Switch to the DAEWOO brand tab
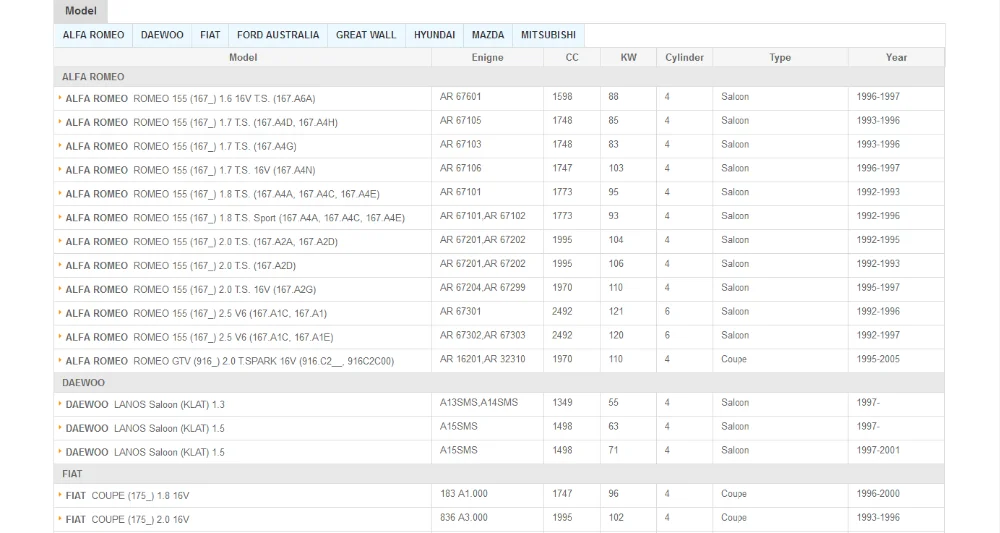 162,35
